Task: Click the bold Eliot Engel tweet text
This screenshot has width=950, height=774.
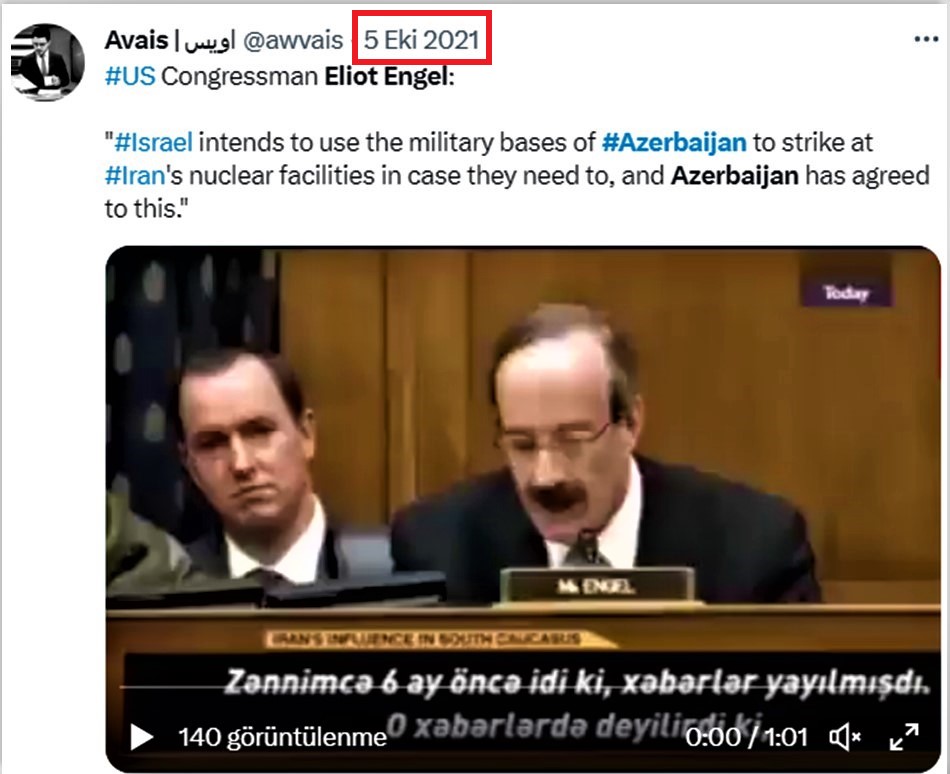Action: point(387,76)
